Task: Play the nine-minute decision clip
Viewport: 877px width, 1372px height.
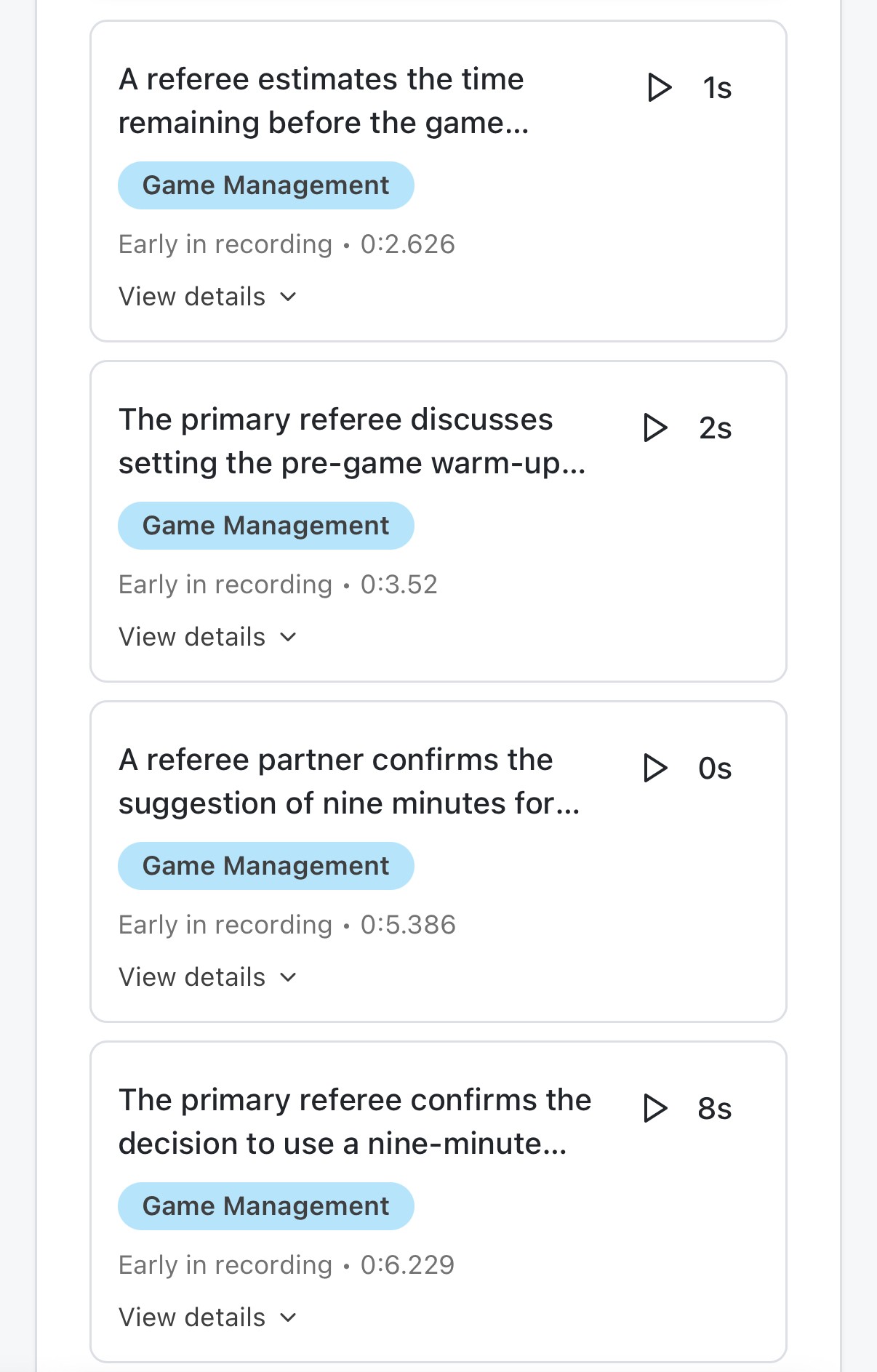Action: 655,1109
